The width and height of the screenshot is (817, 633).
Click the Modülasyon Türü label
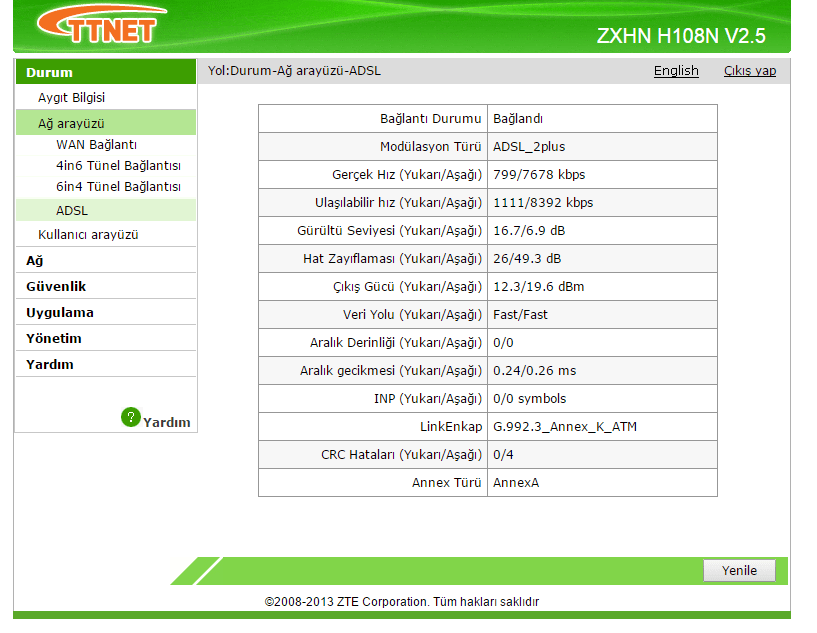(x=430, y=147)
